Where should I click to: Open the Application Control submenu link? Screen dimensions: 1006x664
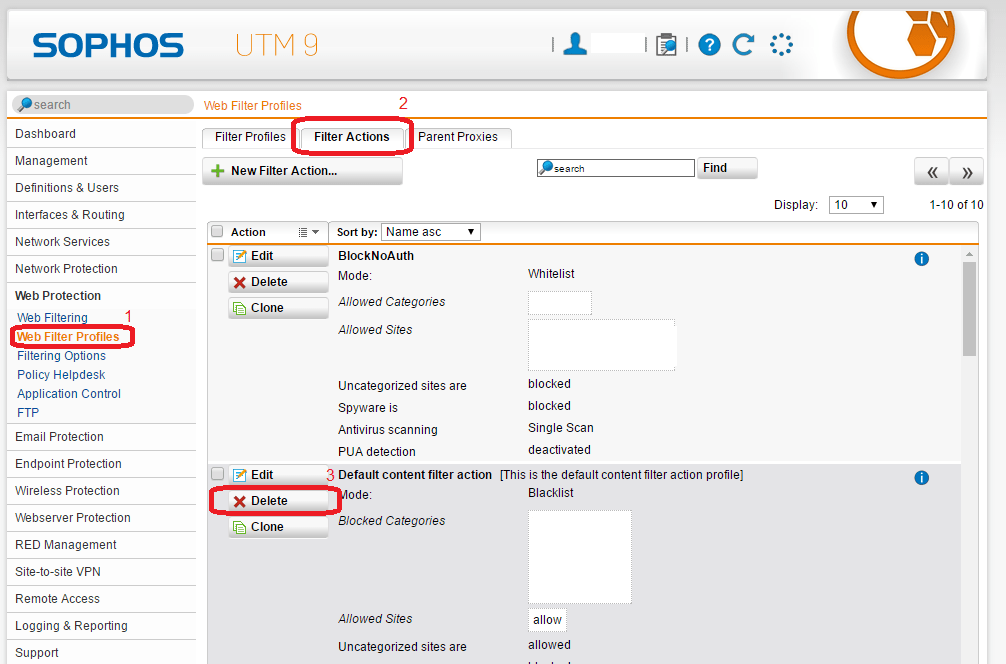(x=69, y=394)
